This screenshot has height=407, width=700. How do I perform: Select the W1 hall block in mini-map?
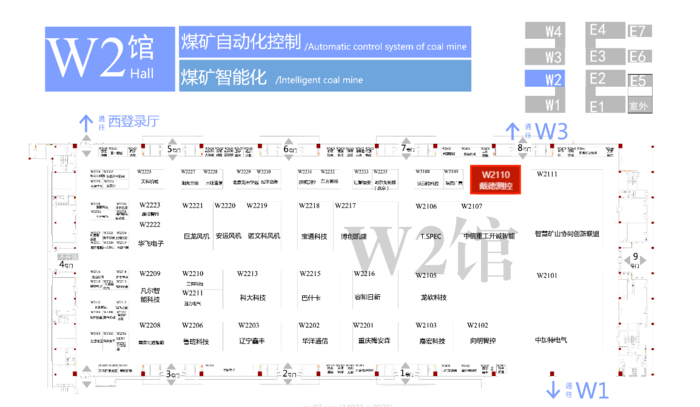pos(545,105)
